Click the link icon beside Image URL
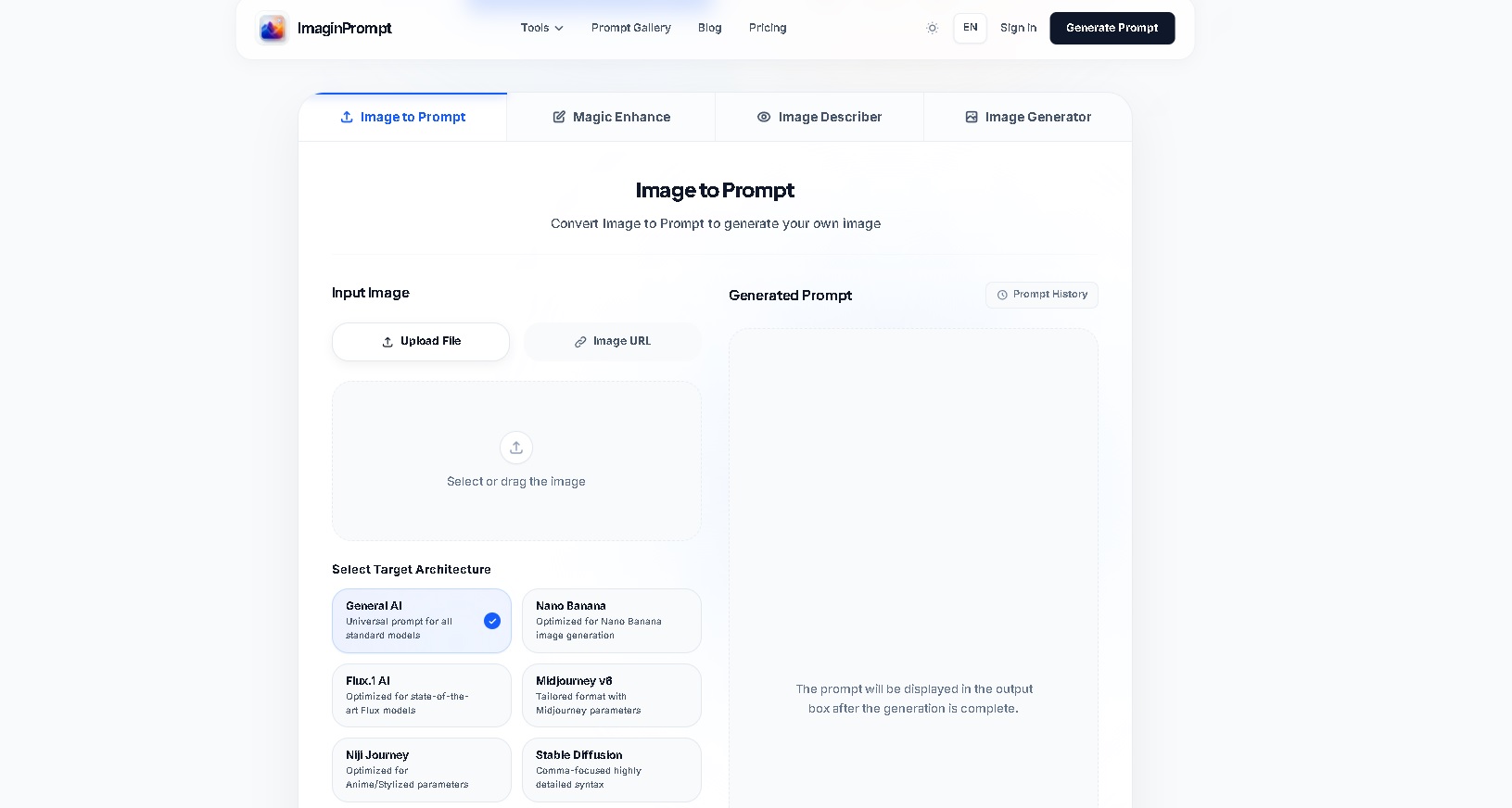The height and width of the screenshot is (808, 1512). (x=580, y=342)
